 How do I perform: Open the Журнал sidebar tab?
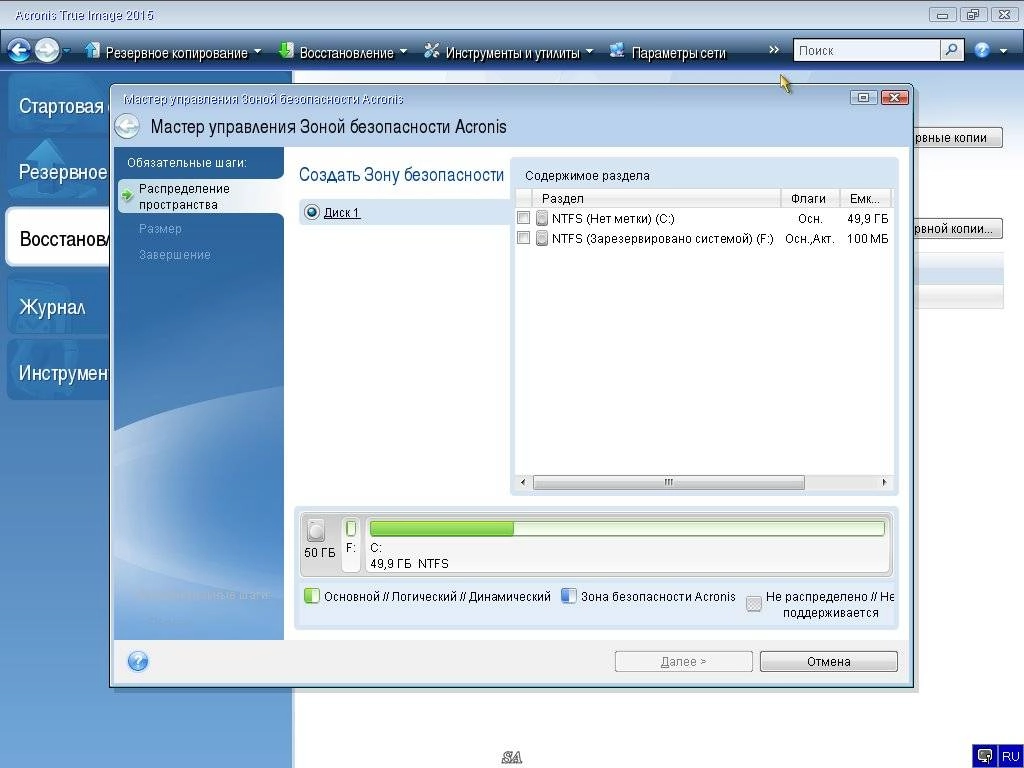pyautogui.click(x=58, y=306)
